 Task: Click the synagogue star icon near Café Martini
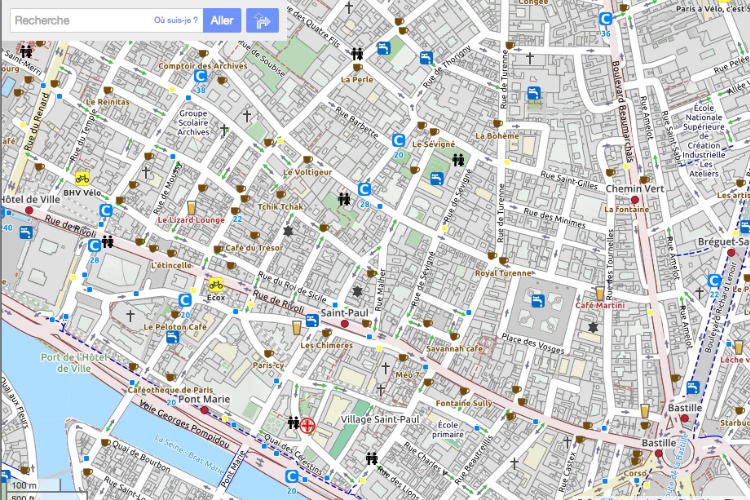[x=593, y=327]
